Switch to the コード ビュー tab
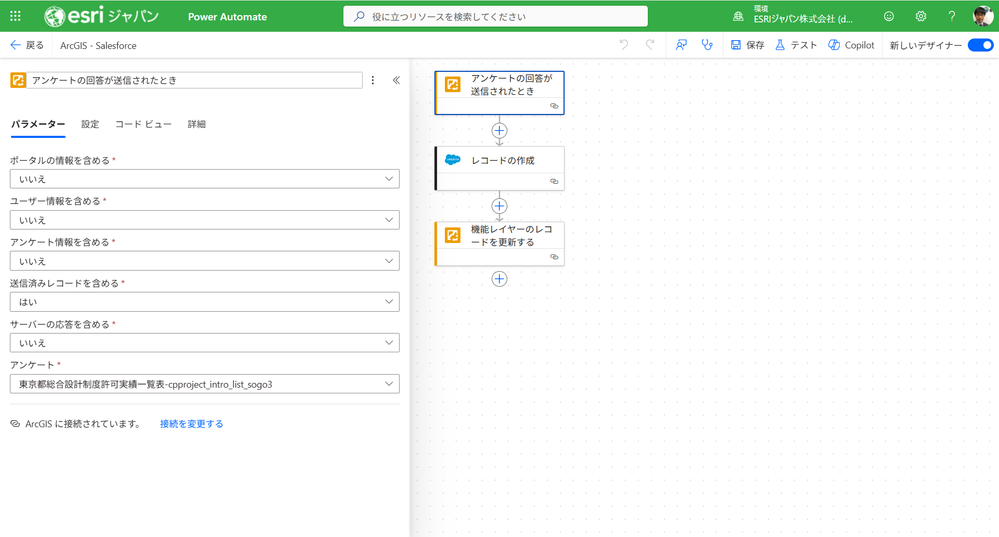999x537 pixels. pyautogui.click(x=143, y=124)
